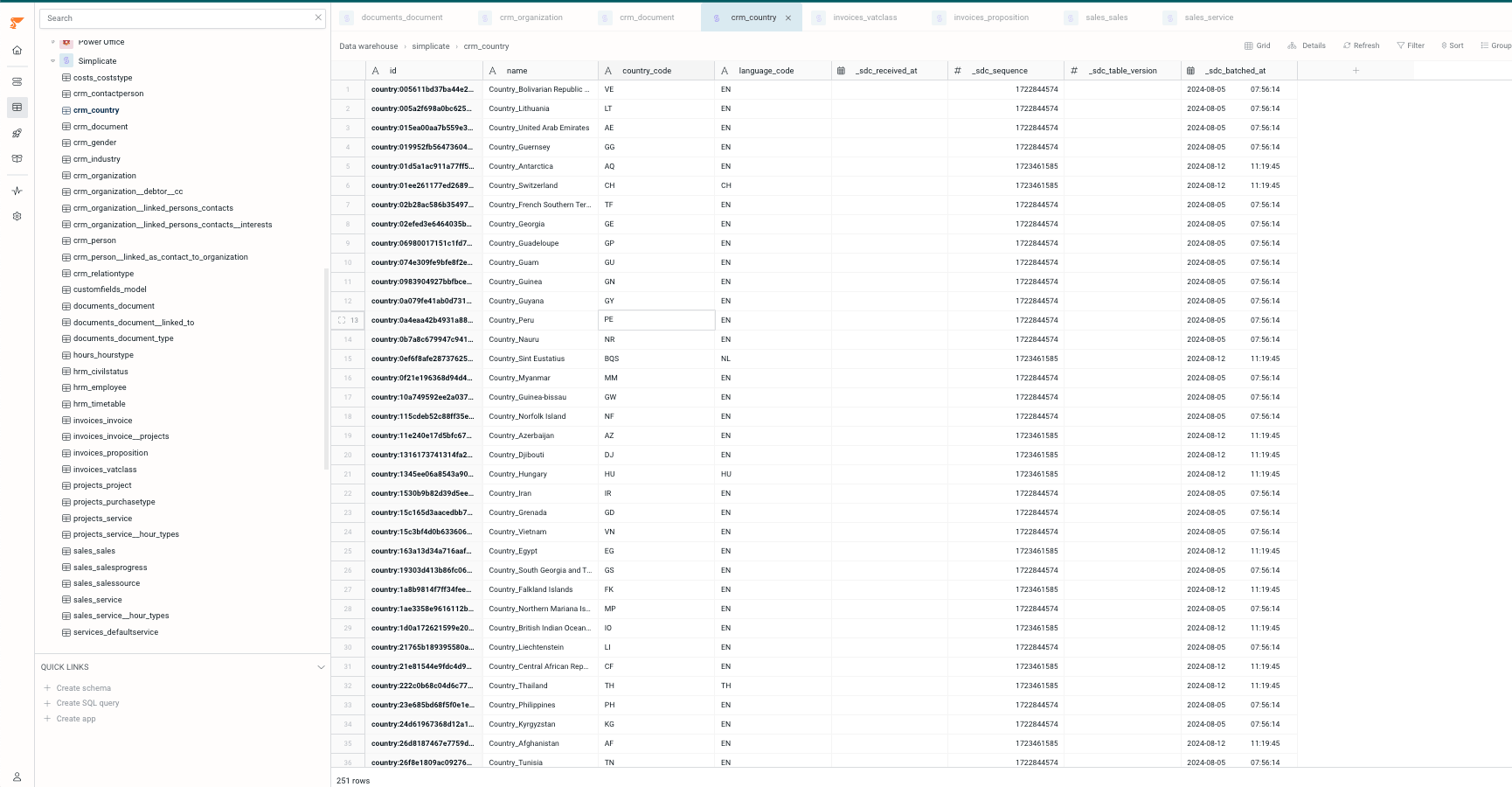Image resolution: width=1512 pixels, height=787 pixels.
Task: Collapse the Simplicate schema tree
Action: 52,61
